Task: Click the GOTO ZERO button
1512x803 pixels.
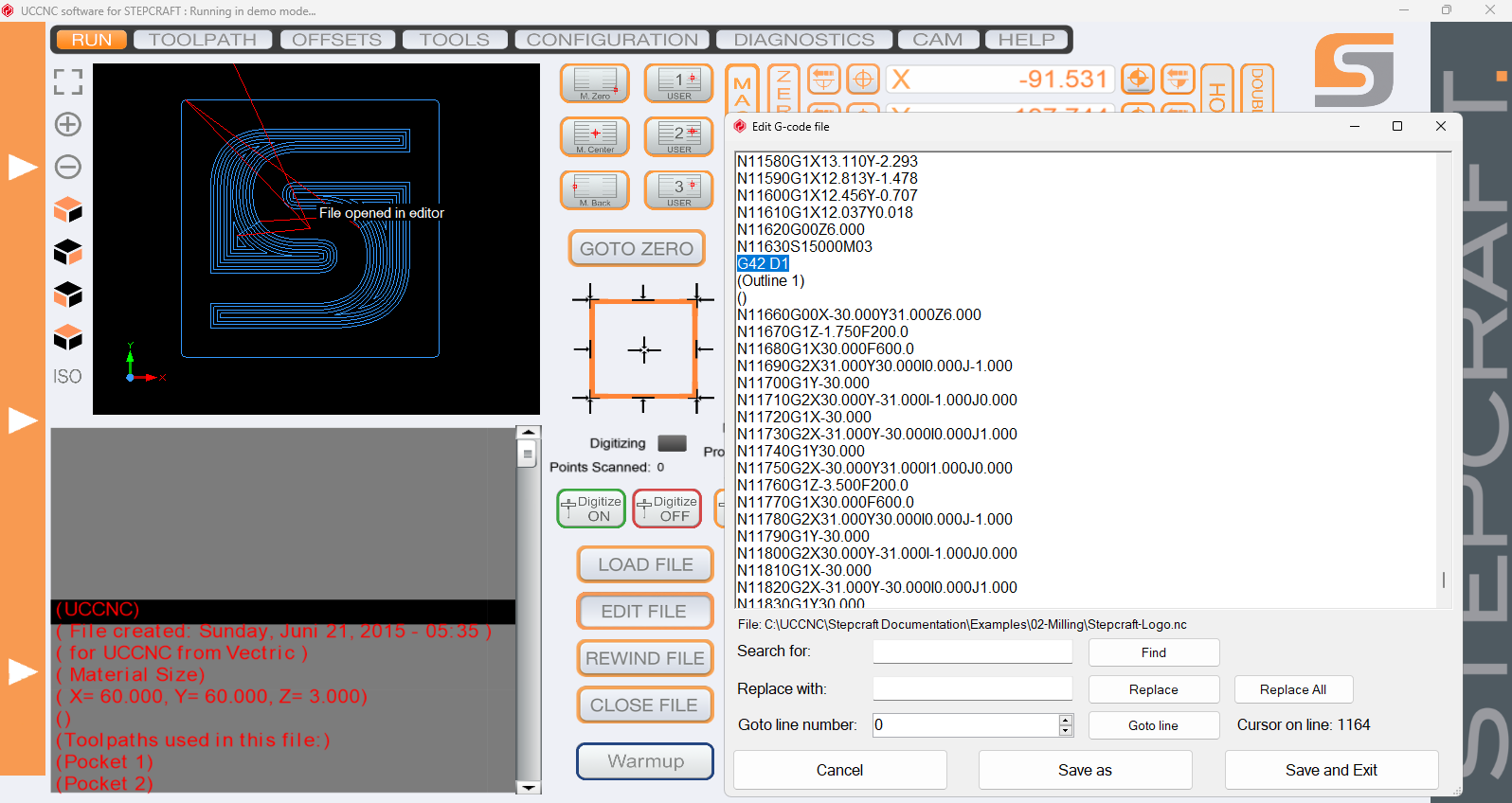Action: click(637, 249)
